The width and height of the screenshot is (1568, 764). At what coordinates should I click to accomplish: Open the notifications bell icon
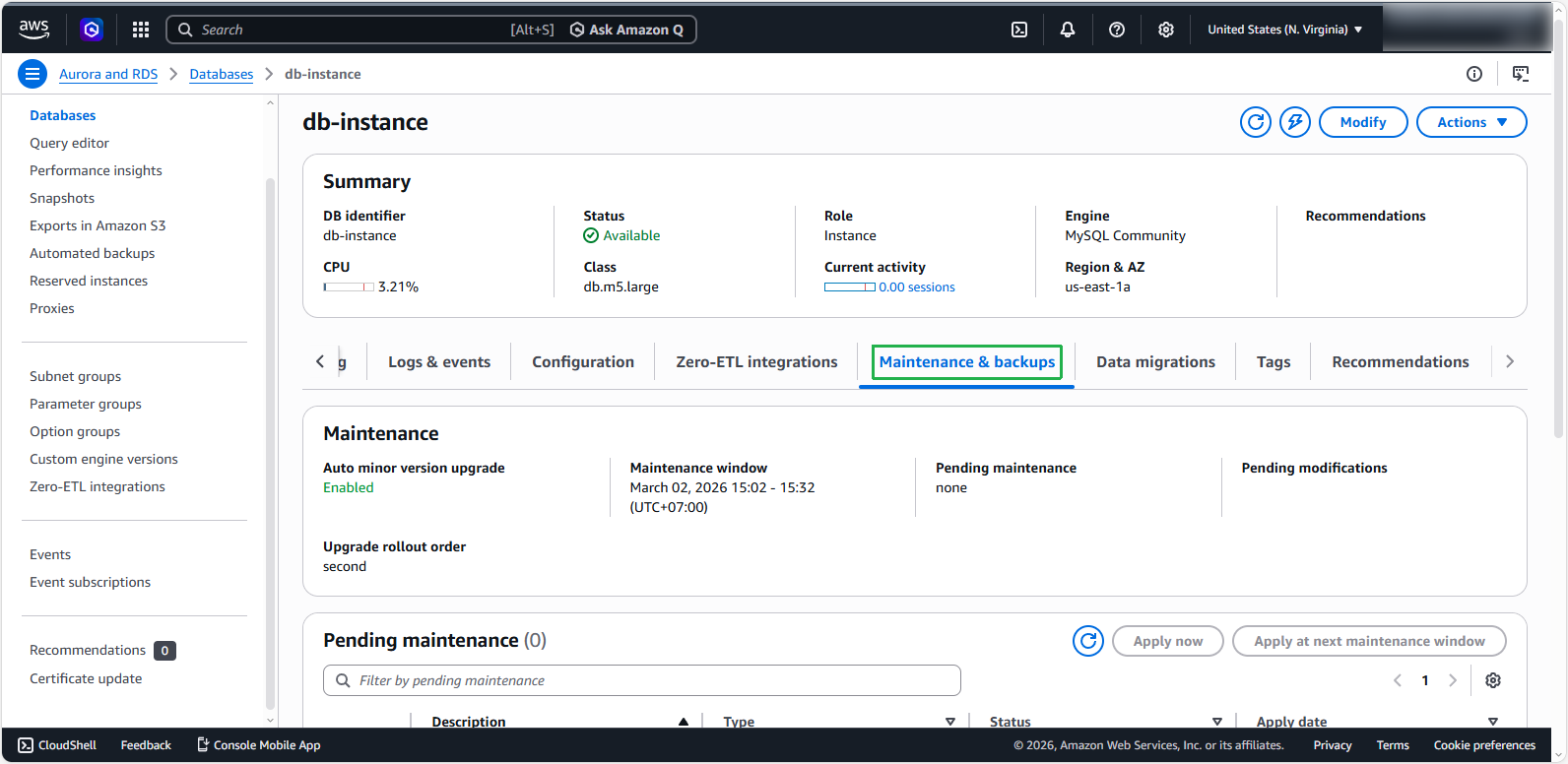click(x=1068, y=30)
